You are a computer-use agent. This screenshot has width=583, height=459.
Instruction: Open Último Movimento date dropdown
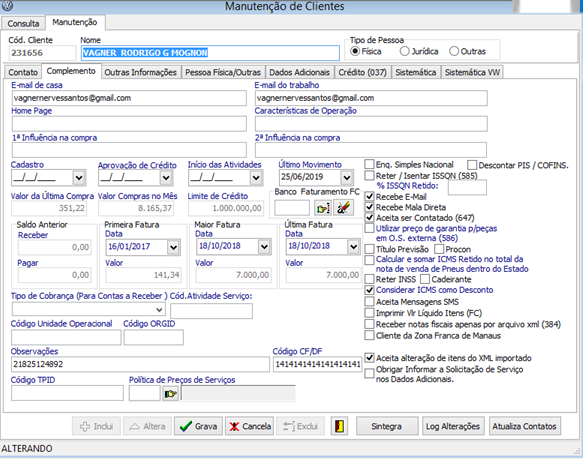[347, 178]
